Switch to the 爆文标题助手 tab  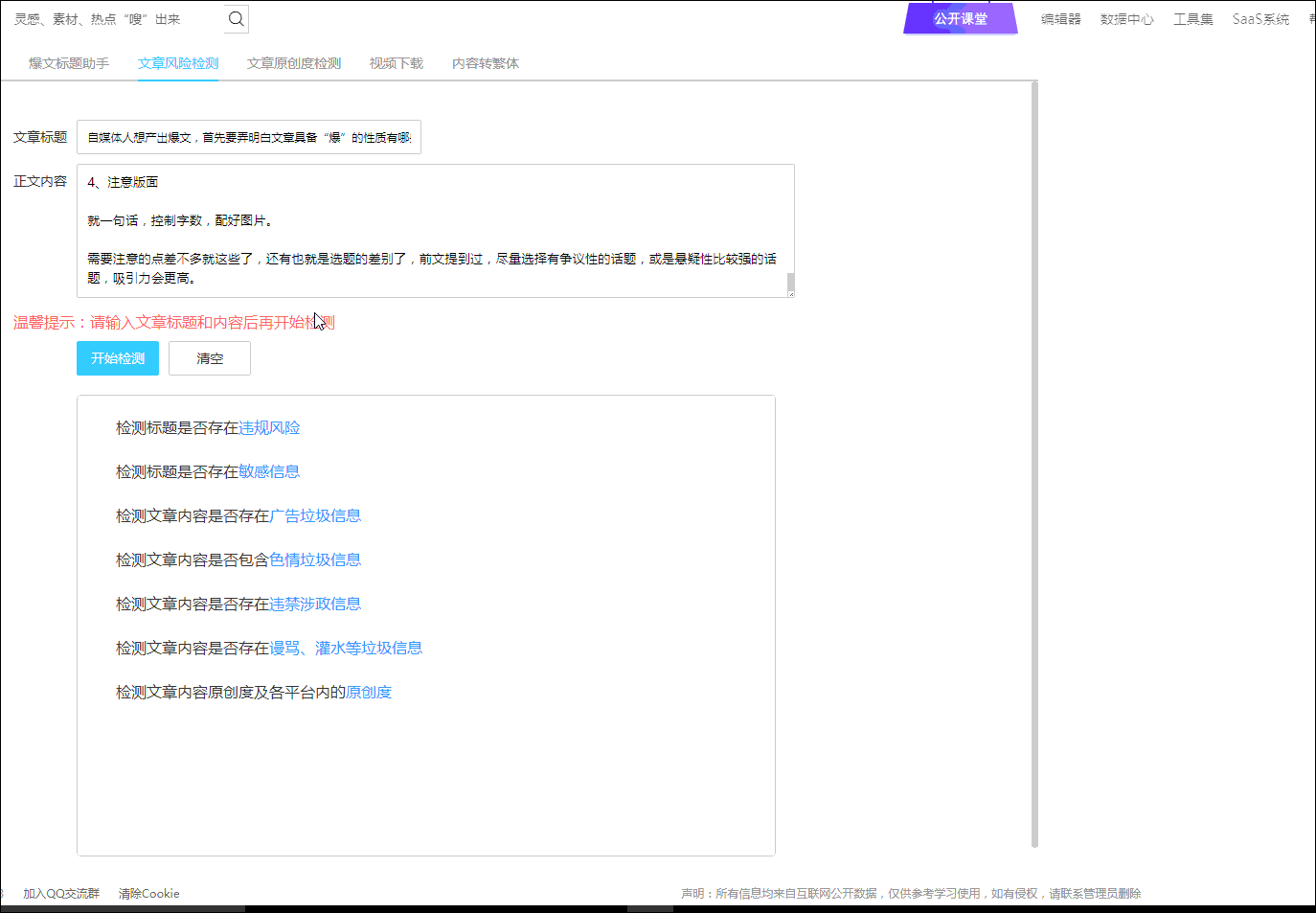click(x=69, y=63)
